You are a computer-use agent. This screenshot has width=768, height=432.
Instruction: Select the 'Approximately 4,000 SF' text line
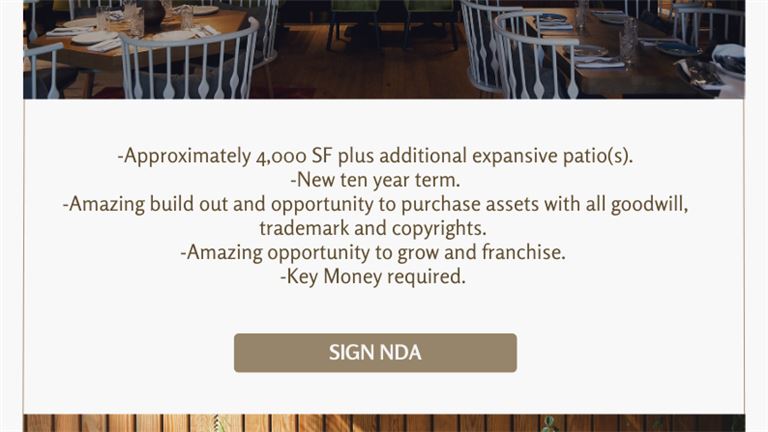click(x=375, y=156)
